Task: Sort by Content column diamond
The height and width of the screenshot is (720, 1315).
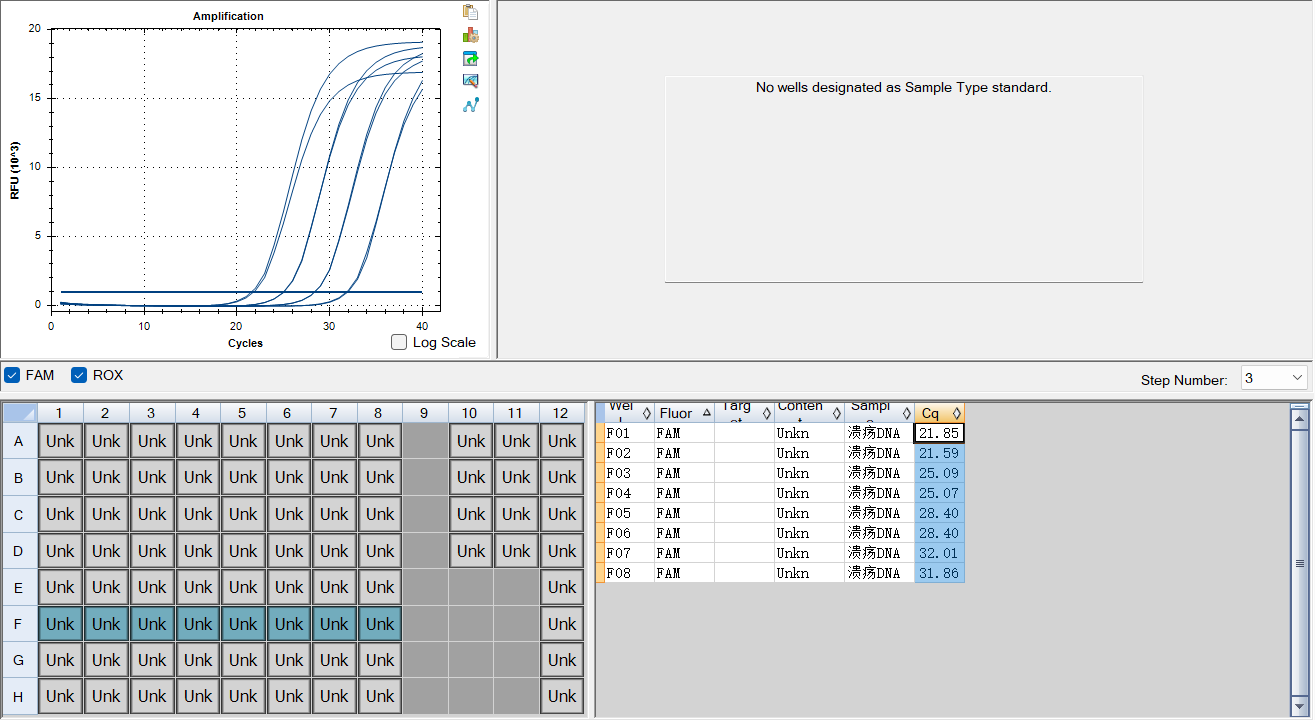Action: click(837, 413)
